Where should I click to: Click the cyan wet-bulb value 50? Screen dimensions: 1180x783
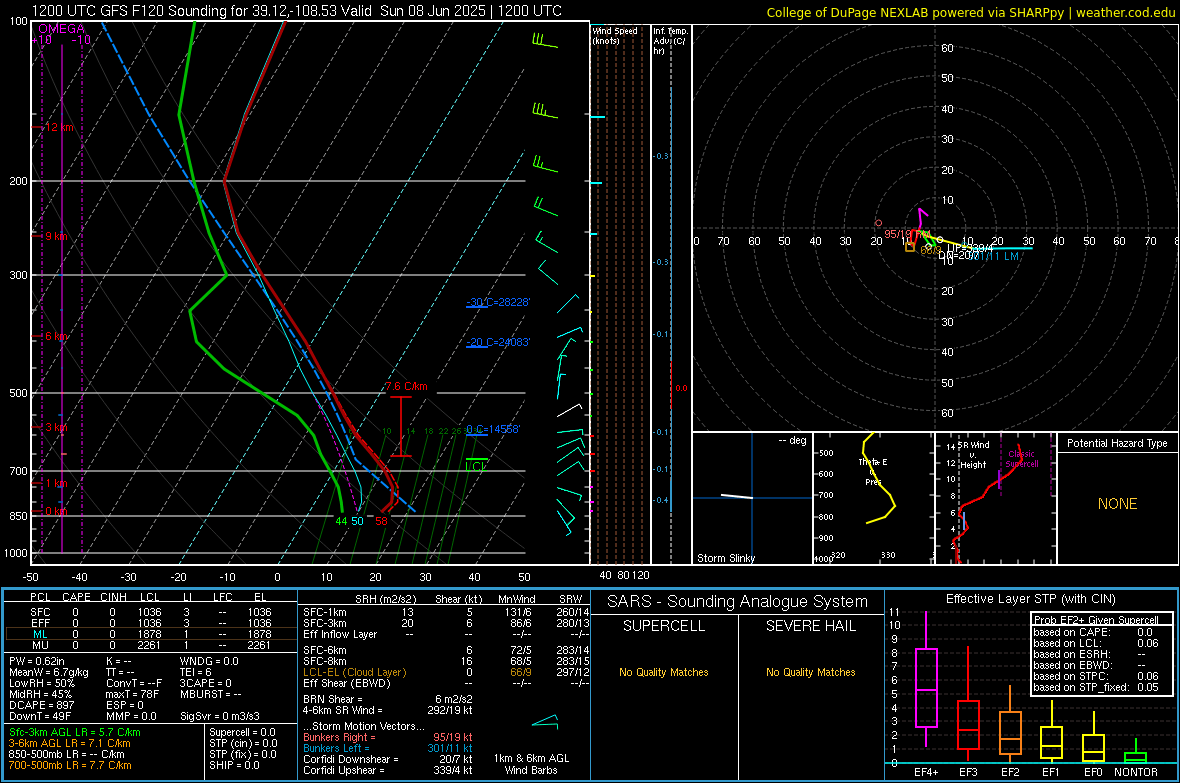tap(357, 521)
